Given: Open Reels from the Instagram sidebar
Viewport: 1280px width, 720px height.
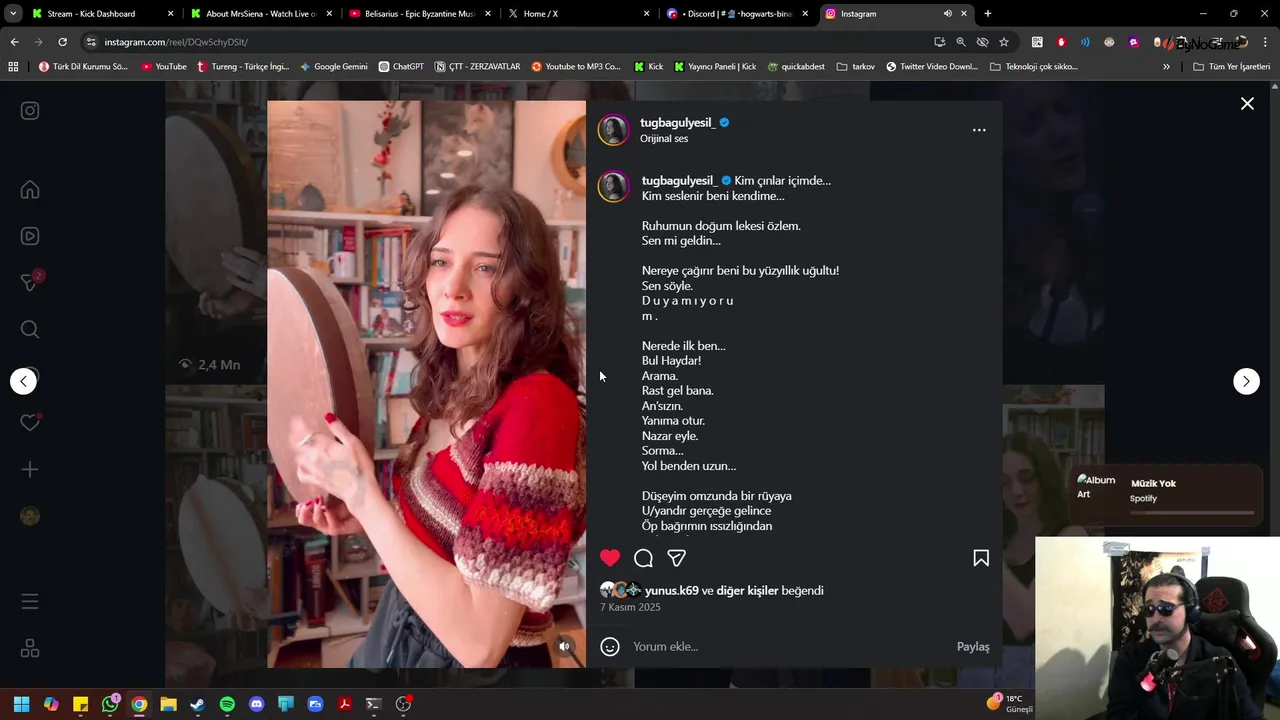Looking at the screenshot, I should point(30,236).
